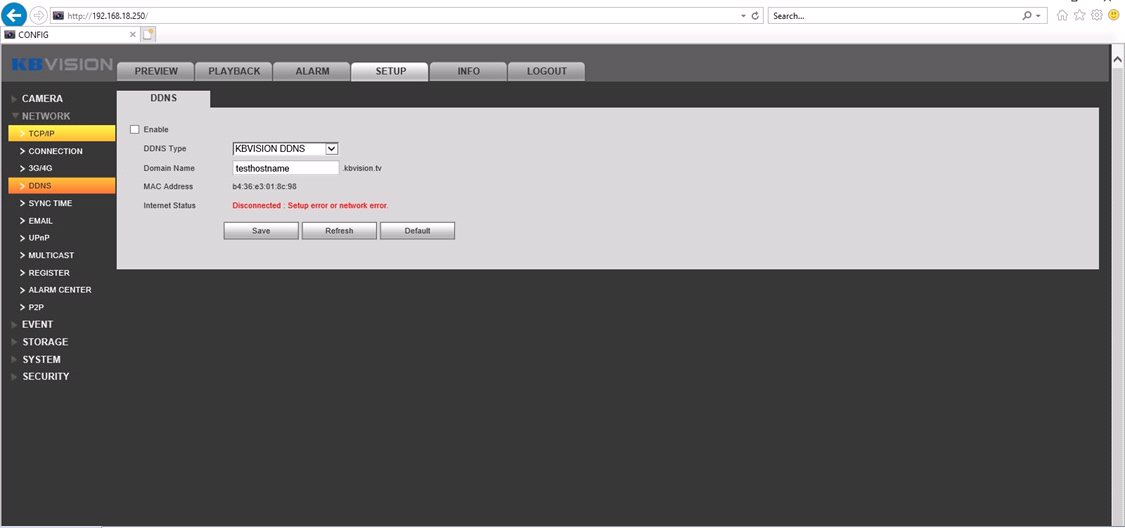Image resolution: width=1125 pixels, height=528 pixels.
Task: Click the smiley feedback icon
Action: (x=1112, y=16)
